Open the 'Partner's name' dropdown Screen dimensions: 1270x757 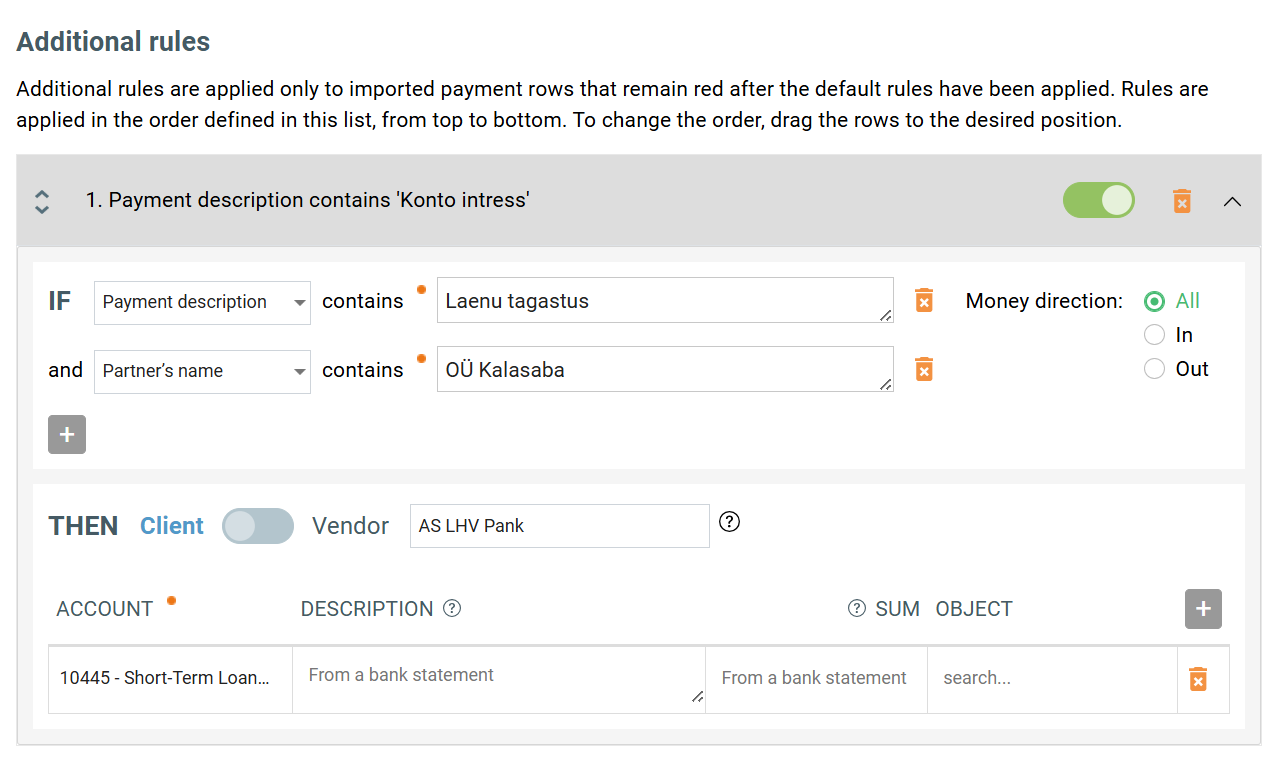(202, 371)
